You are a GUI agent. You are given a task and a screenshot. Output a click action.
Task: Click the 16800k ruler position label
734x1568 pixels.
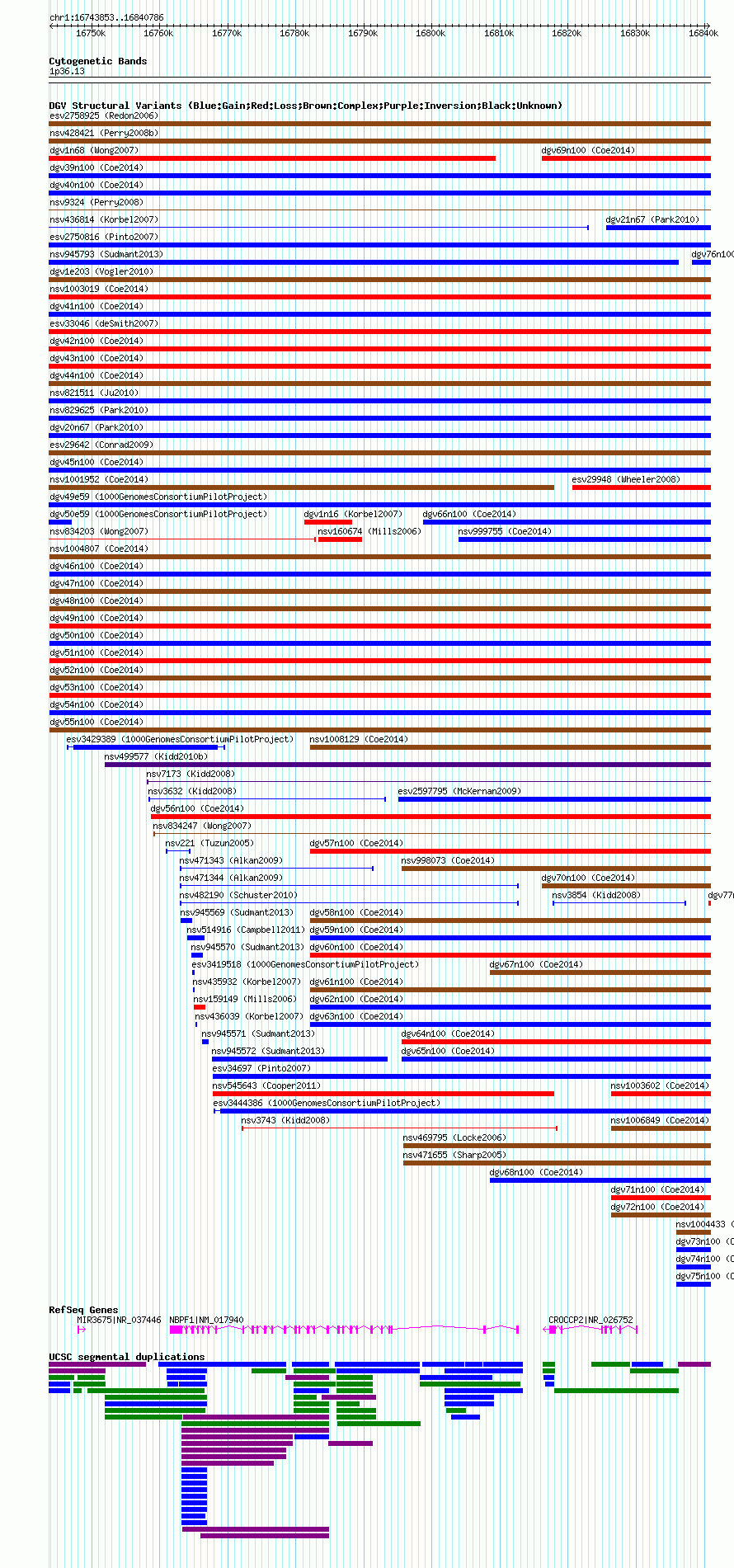[x=430, y=33]
